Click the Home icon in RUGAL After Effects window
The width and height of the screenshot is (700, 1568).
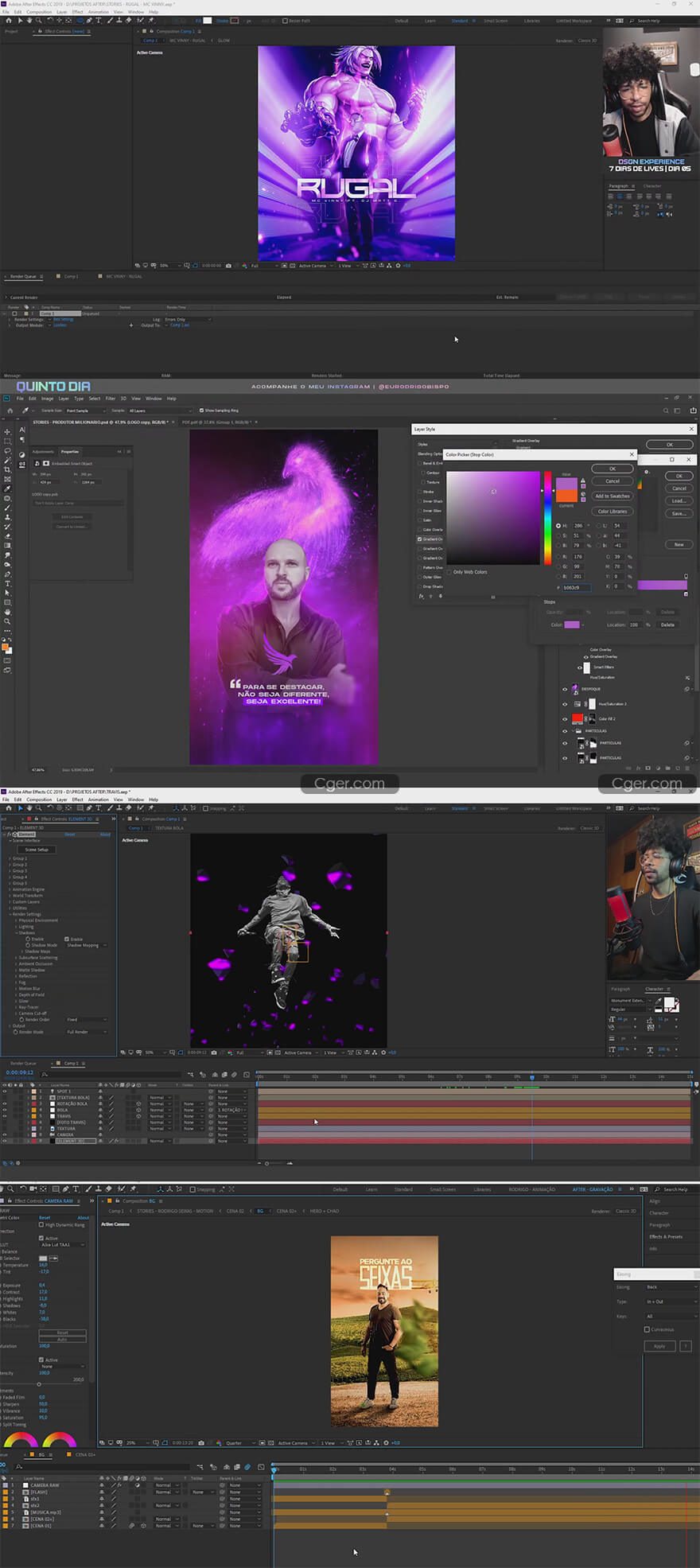(9, 21)
